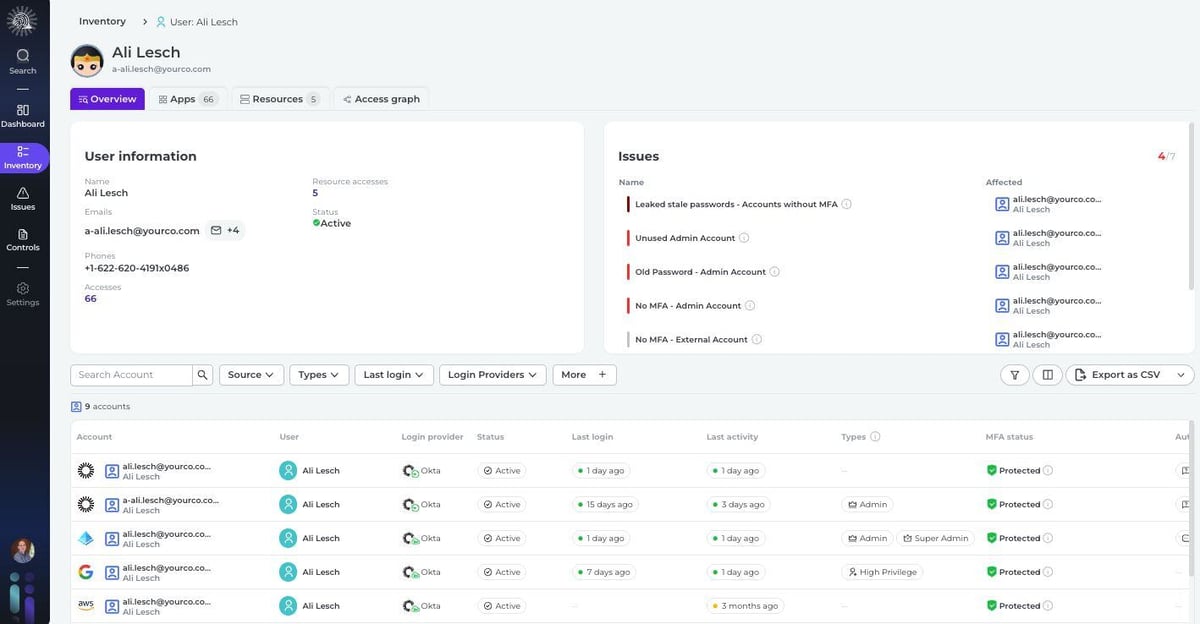Image resolution: width=1200 pixels, height=624 pixels.
Task: Click the plus icon on the More filter
Action: pyautogui.click(x=602, y=375)
